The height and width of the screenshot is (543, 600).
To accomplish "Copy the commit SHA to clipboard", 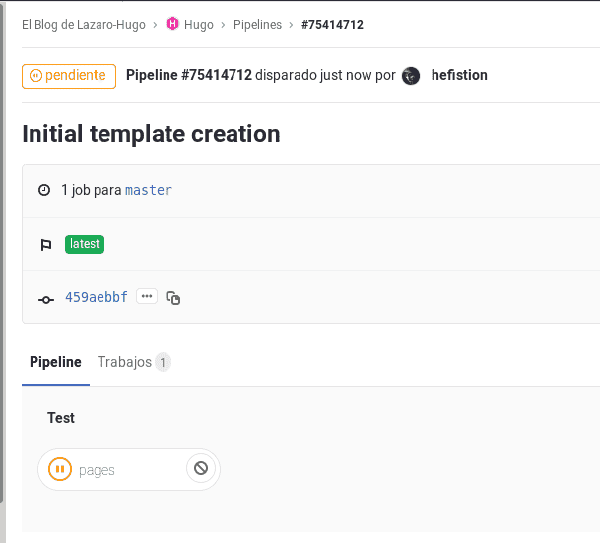I will (x=173, y=297).
